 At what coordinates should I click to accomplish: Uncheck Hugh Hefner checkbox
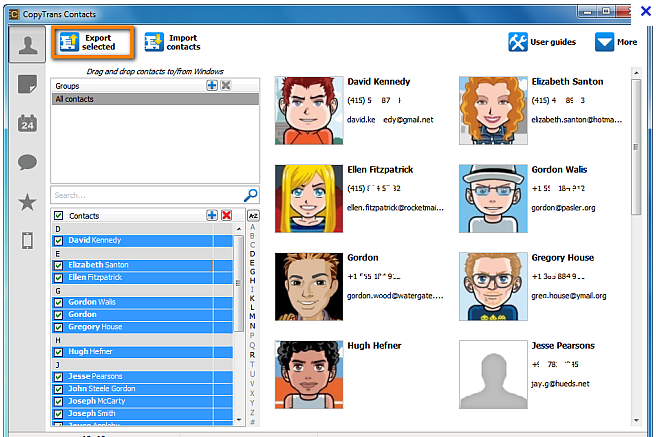point(59,352)
